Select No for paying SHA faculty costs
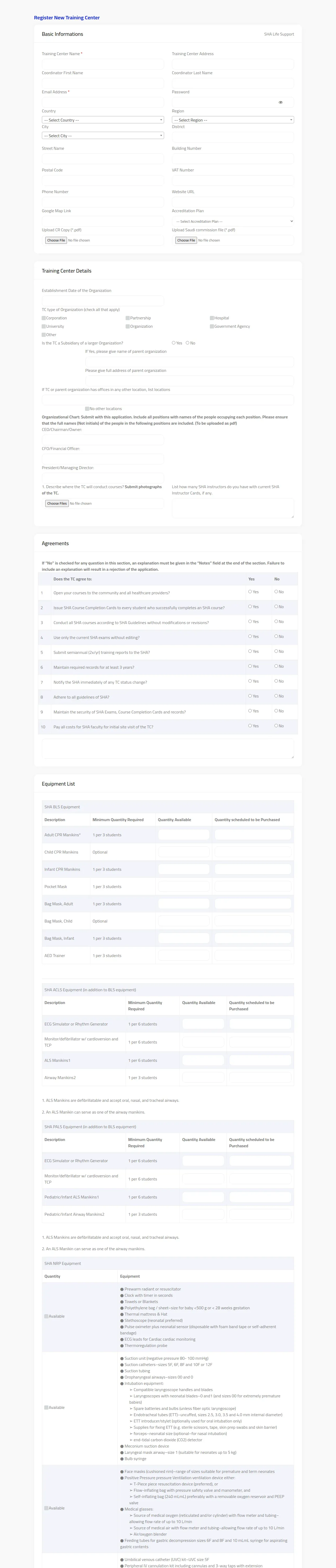Viewport: 336px width, 1568px height. 276,725
